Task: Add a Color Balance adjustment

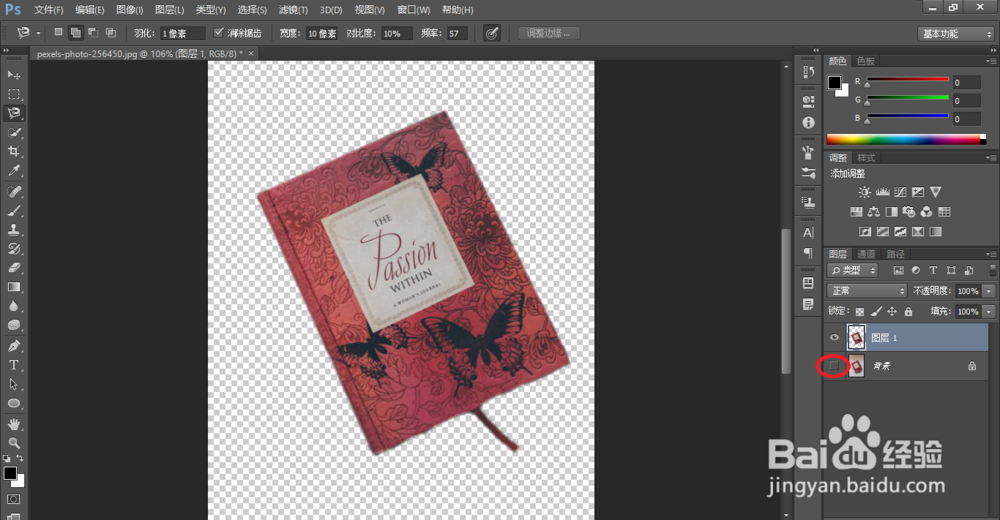Action: 874,212
